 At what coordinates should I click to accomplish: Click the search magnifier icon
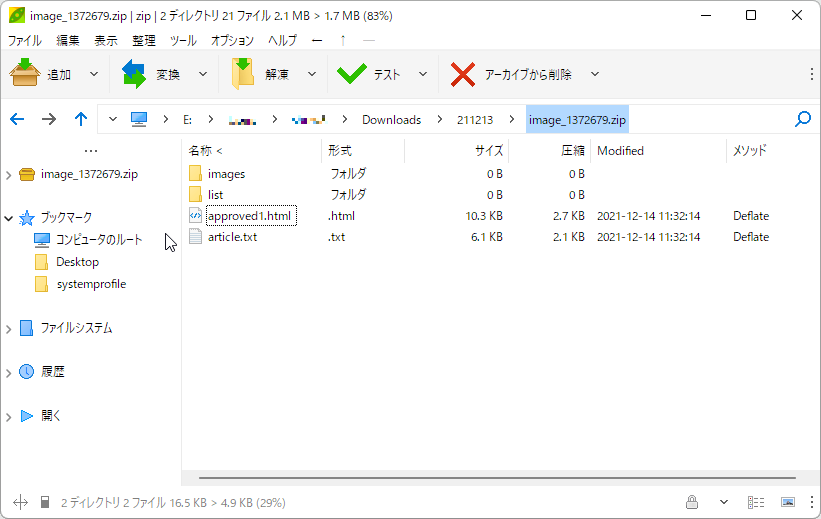(803, 119)
